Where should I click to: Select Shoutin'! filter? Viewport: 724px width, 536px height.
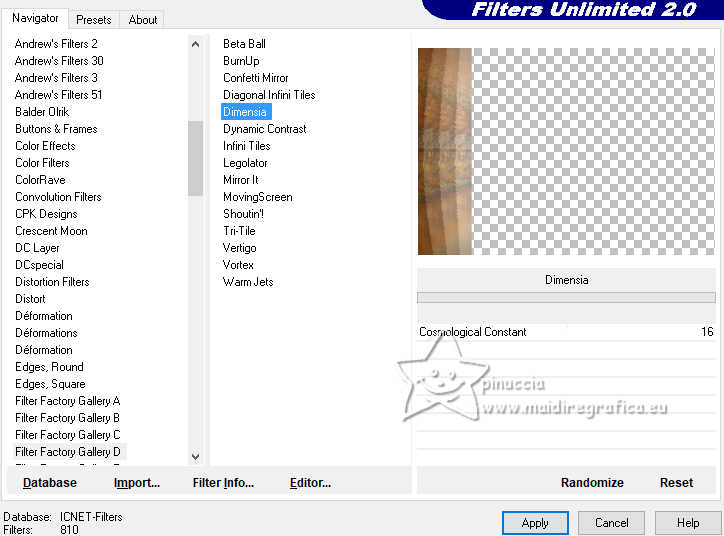[243, 214]
